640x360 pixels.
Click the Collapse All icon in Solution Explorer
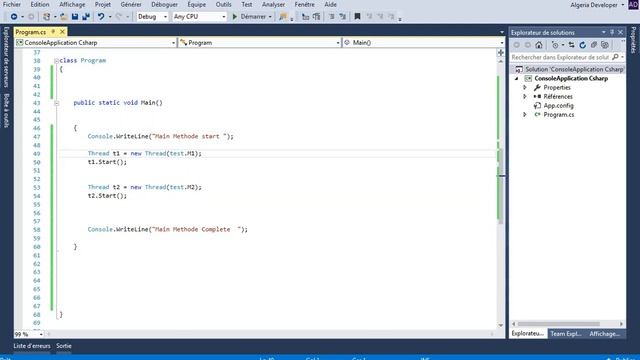tap(593, 45)
